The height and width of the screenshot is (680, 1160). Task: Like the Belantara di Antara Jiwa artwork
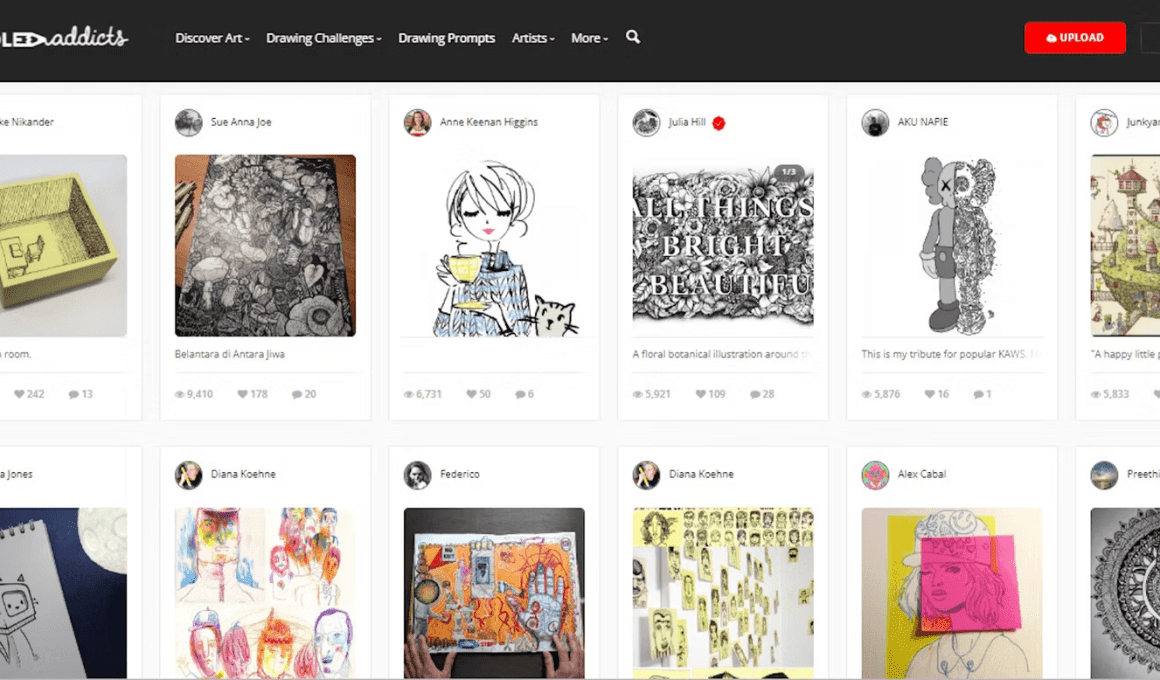pos(242,394)
